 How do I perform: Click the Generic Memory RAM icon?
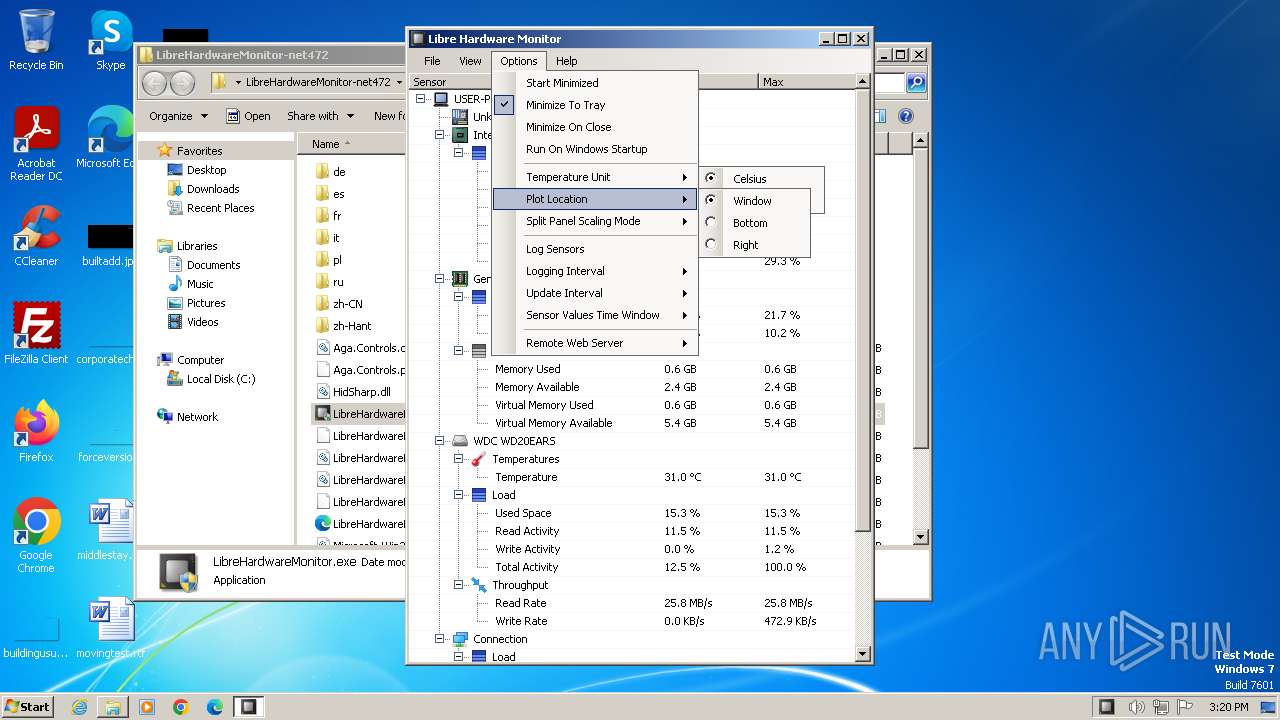(460, 279)
